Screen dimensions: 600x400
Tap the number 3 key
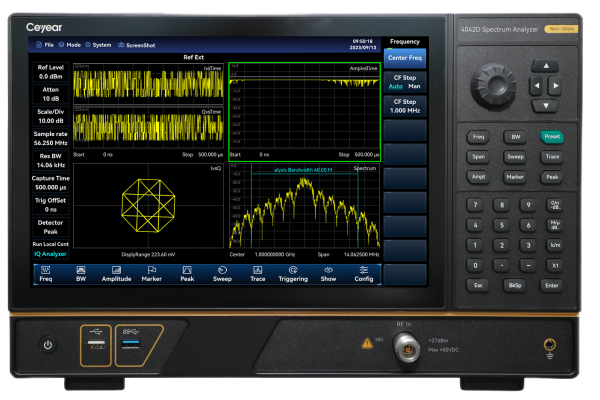click(528, 246)
